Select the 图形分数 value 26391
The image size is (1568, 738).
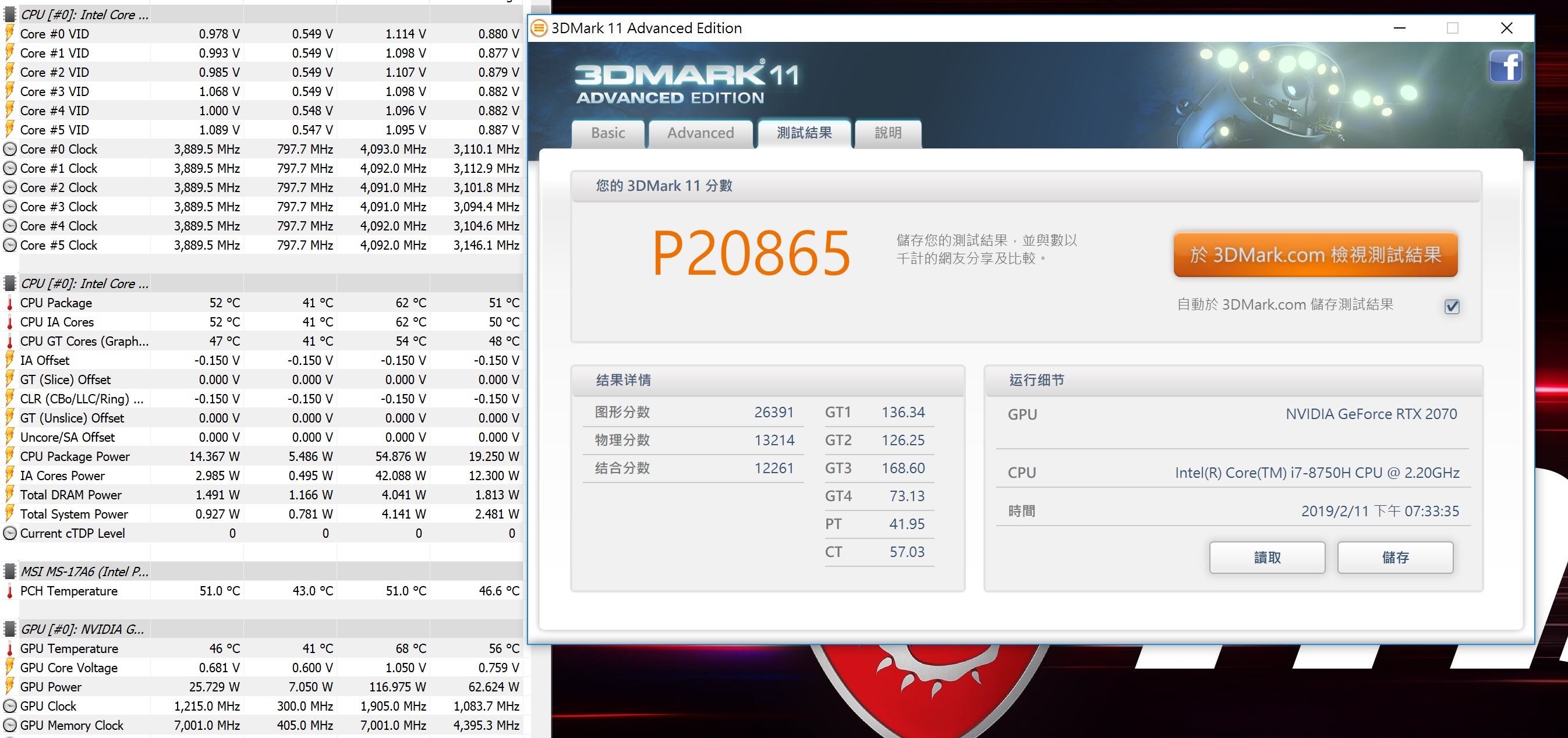774,413
